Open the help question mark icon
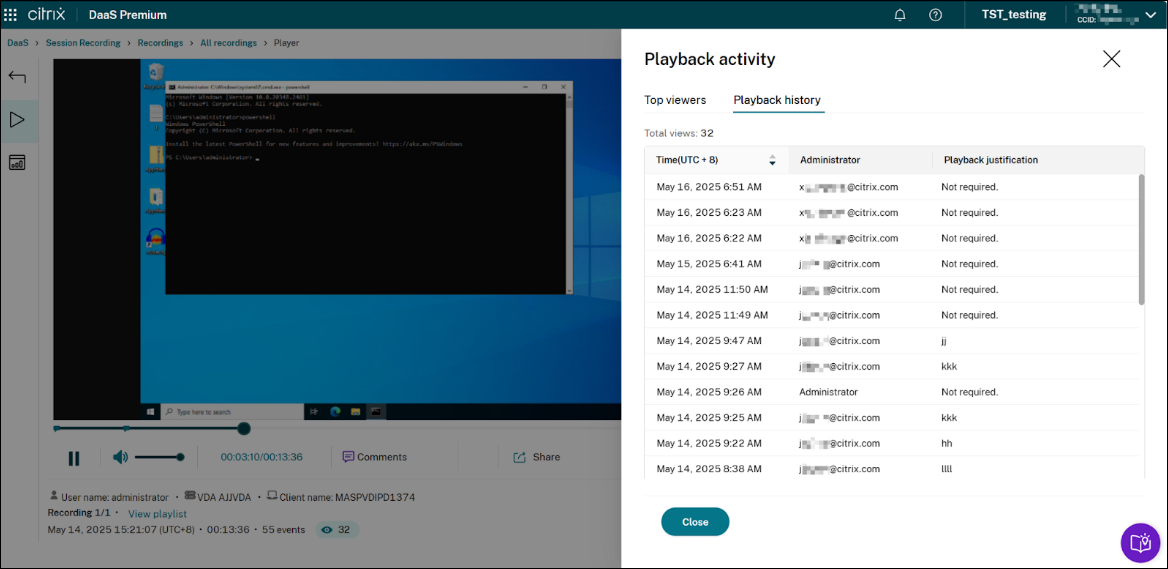The image size is (1168, 569). point(936,15)
